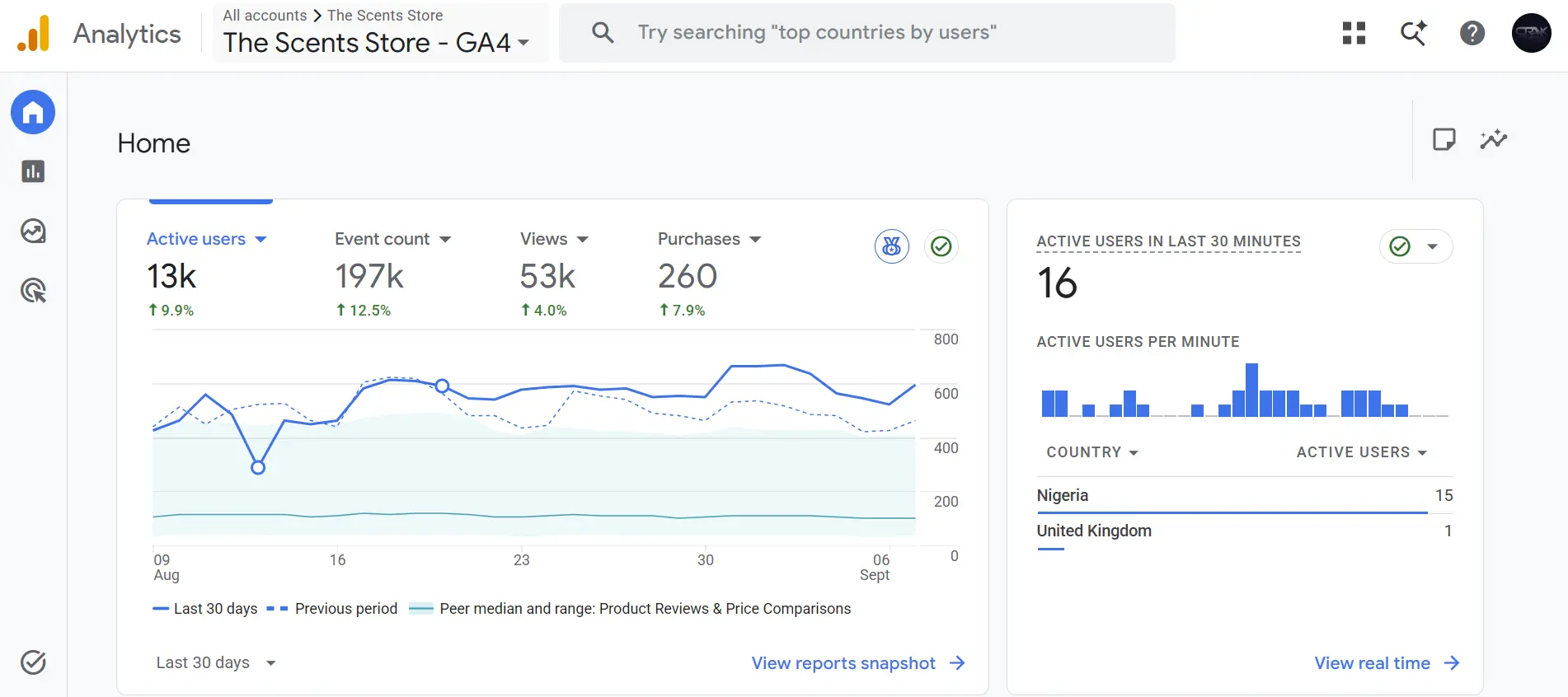Click the All accounts breadcrumb
The image size is (1568, 697).
pos(265,16)
